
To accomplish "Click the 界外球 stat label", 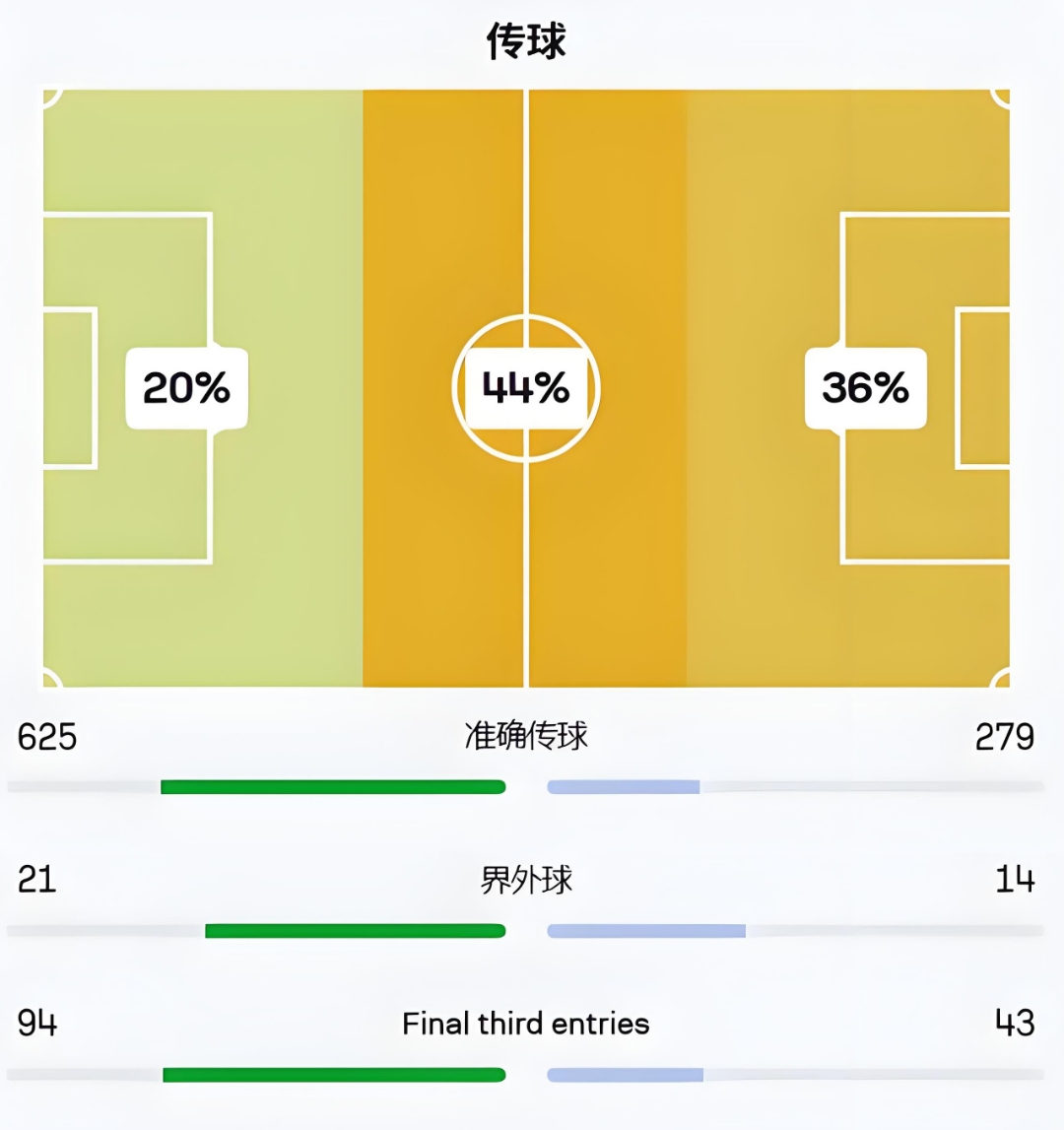I will tap(526, 880).
